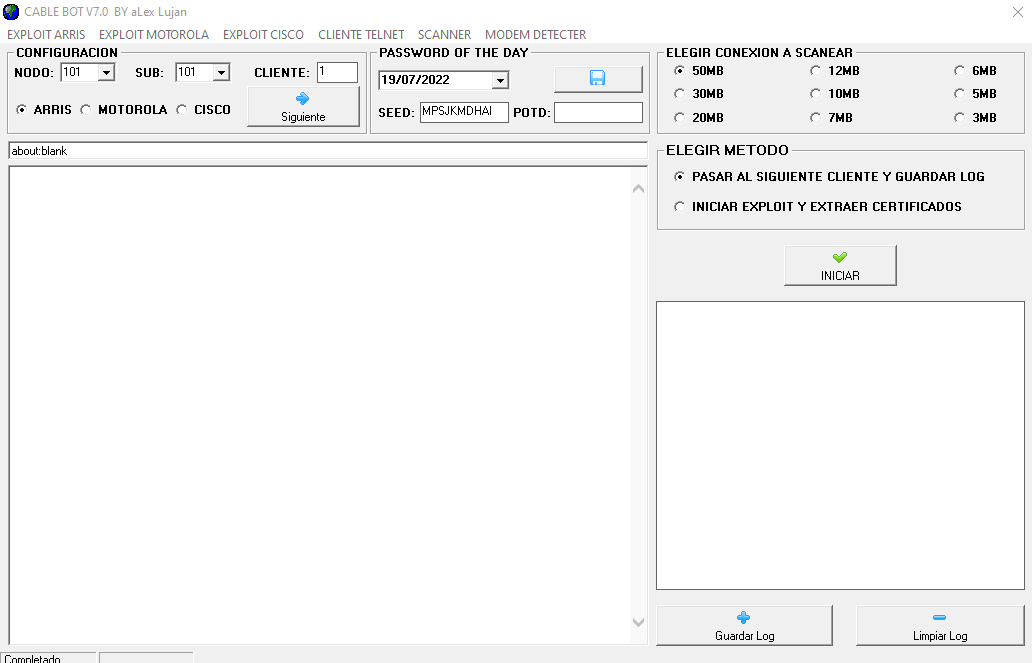Screen dimensions: 1032x663
Task: Click the about:blank address bar
Action: coord(328,151)
